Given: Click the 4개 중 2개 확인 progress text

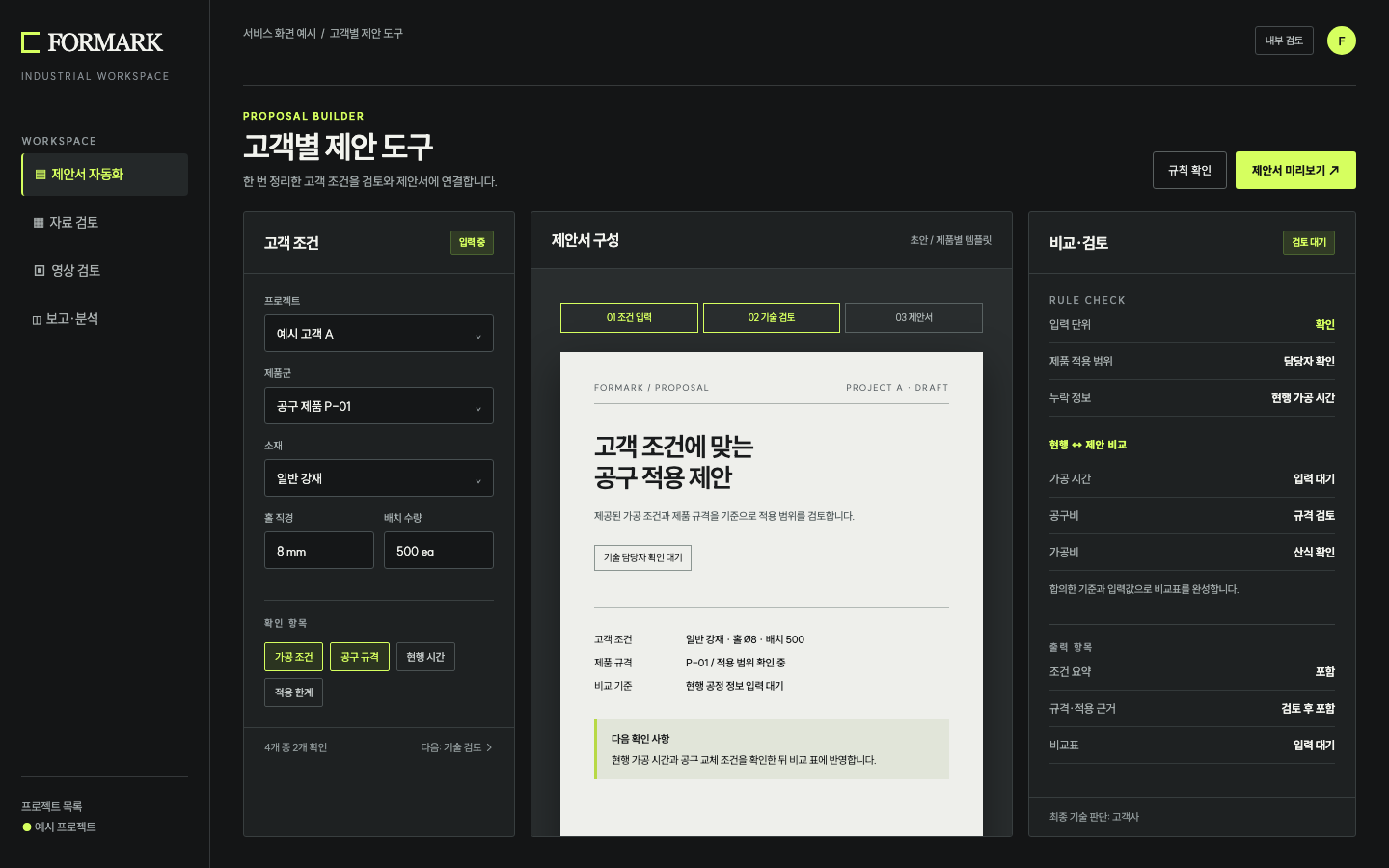Looking at the screenshot, I should click(296, 747).
